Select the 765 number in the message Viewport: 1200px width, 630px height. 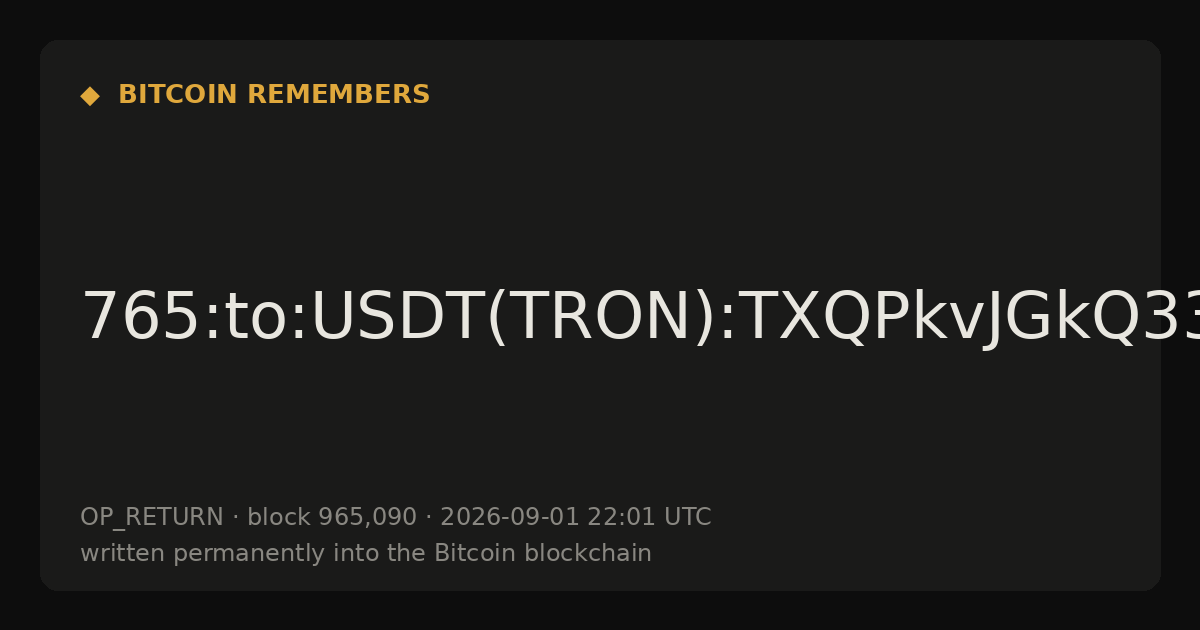click(x=141, y=318)
